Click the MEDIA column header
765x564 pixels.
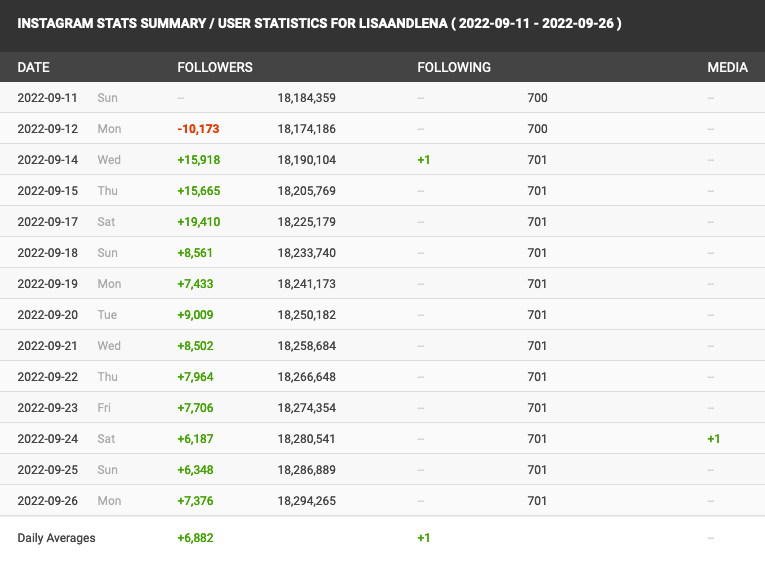click(x=727, y=67)
